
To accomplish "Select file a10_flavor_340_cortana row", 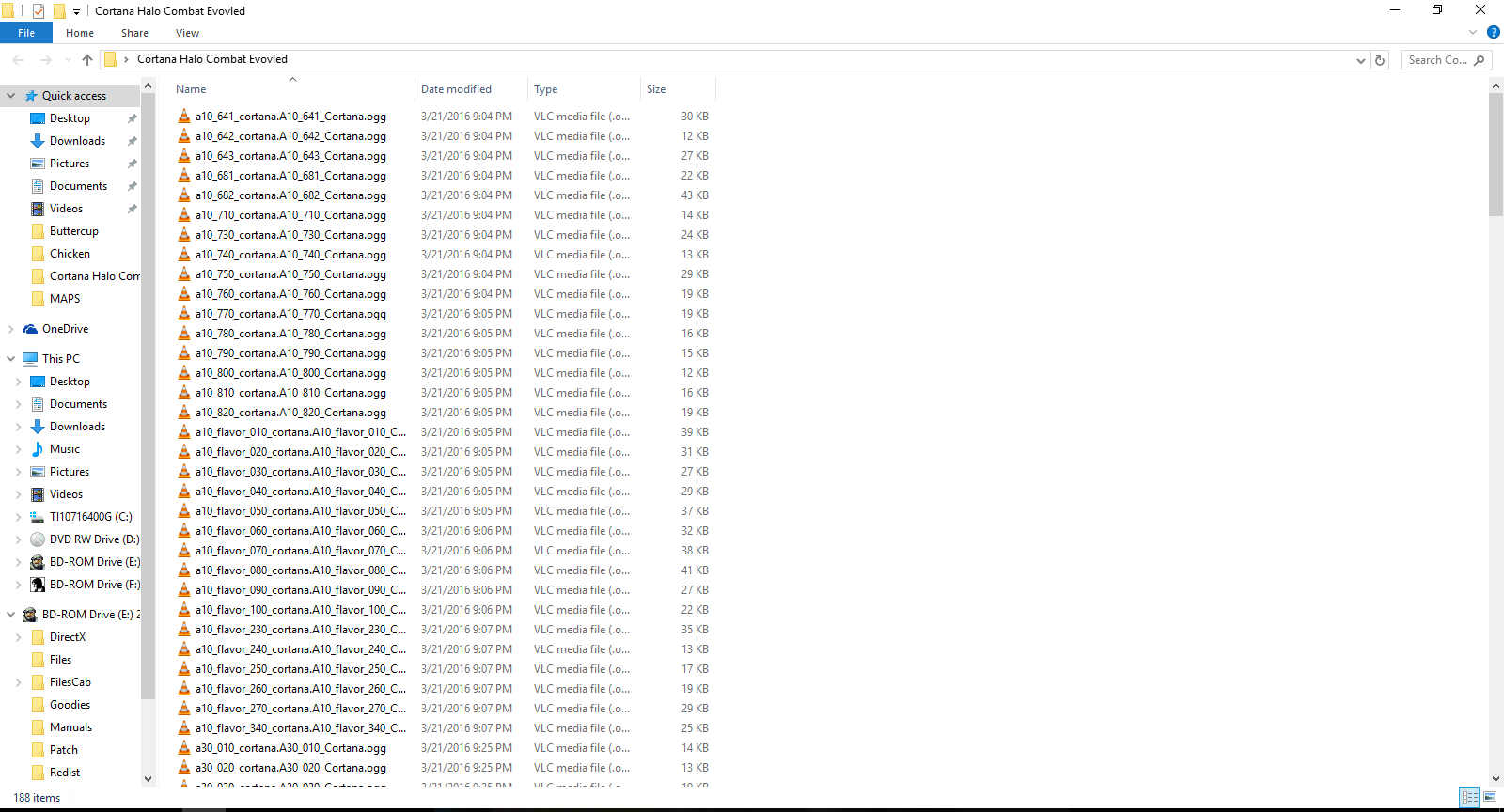I will (x=444, y=728).
